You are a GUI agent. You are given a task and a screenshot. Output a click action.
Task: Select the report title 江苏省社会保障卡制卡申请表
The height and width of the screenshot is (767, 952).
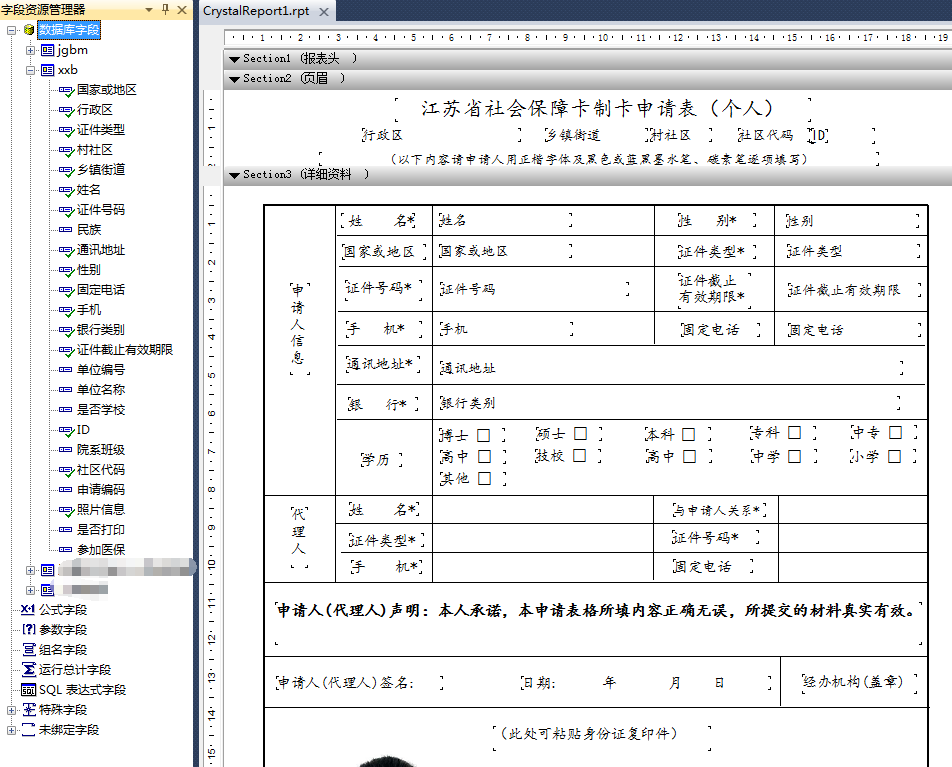click(x=602, y=109)
